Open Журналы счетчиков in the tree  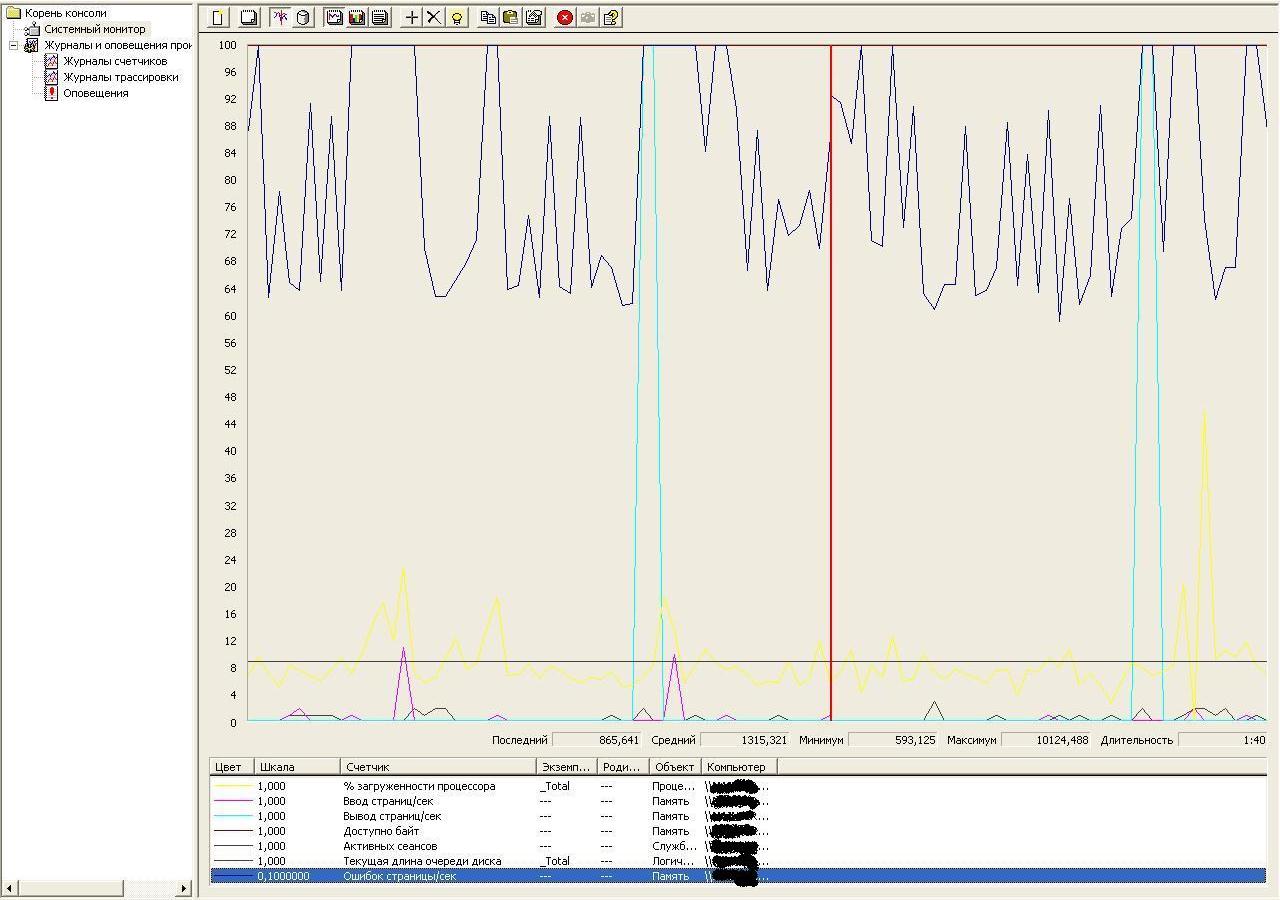115,61
